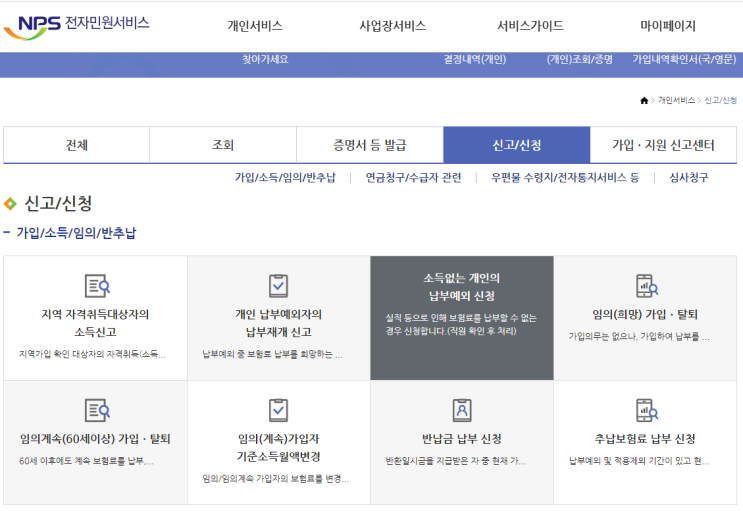743x511 pixels.
Task: Click the 임의(계속)가입자 기준소득월액변경 clipboard icon
Action: (x=279, y=410)
